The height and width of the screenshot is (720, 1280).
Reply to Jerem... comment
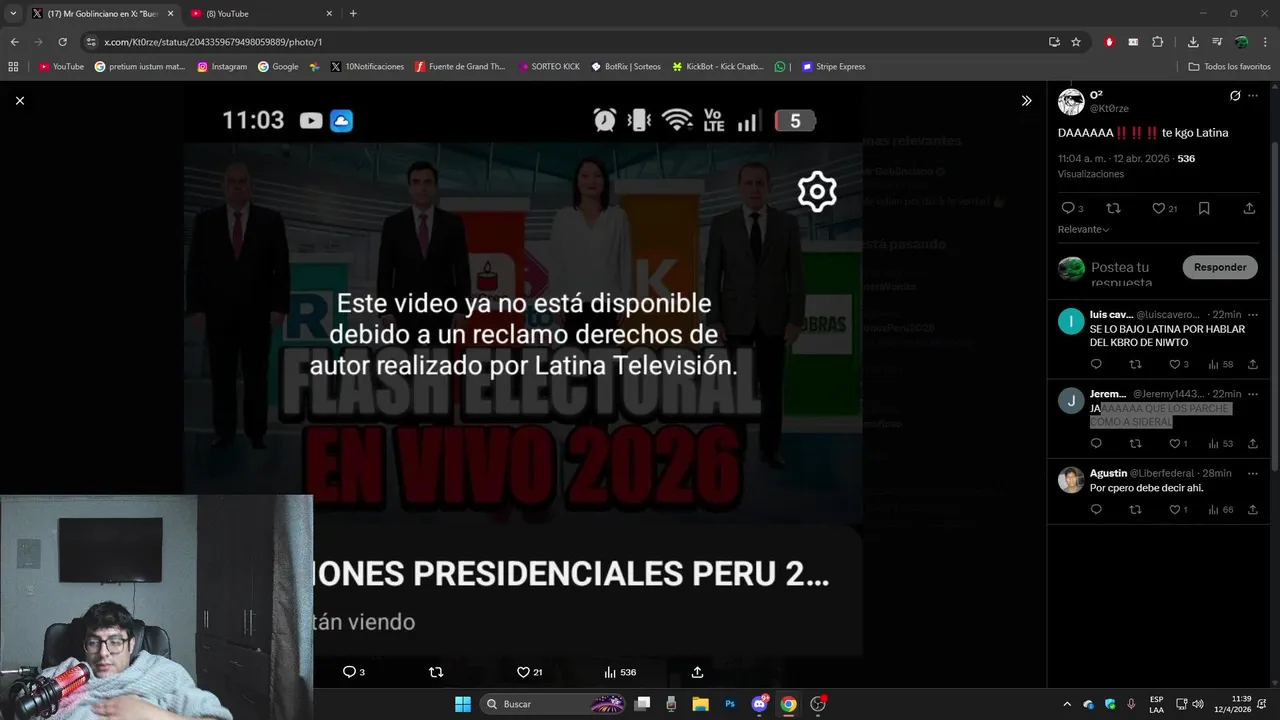pos(1096,443)
